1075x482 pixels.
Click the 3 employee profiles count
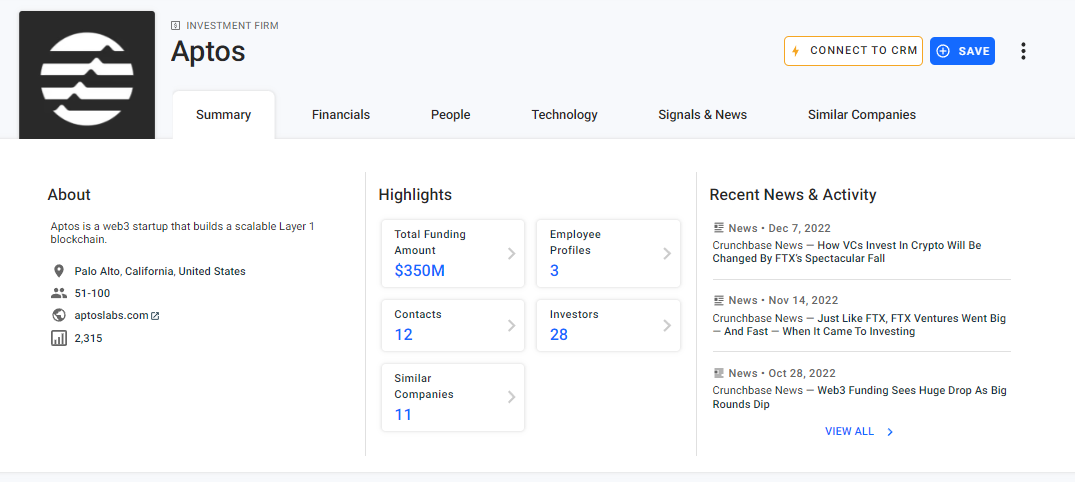tap(554, 271)
